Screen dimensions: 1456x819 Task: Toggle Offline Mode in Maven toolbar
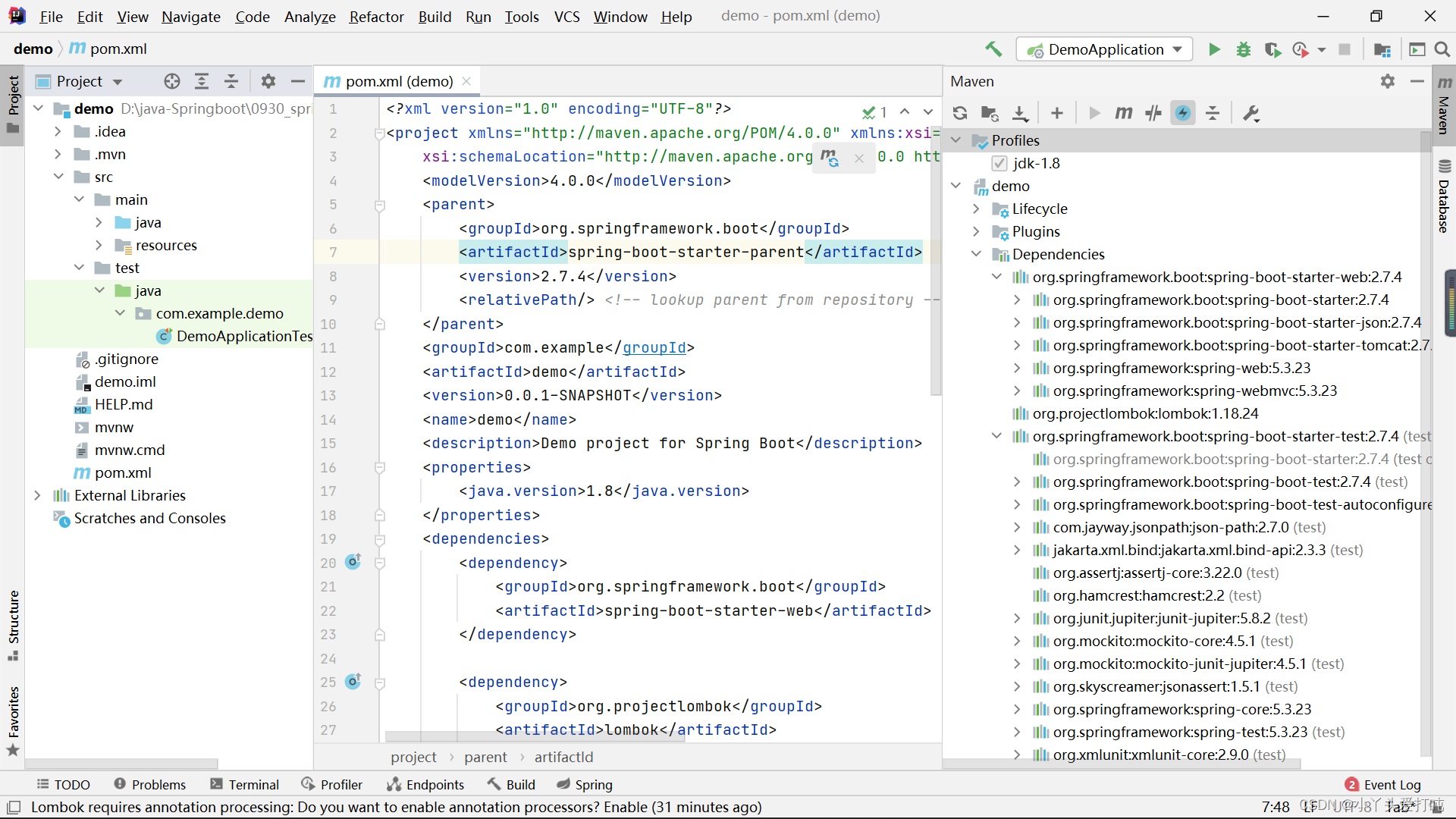point(1153,113)
